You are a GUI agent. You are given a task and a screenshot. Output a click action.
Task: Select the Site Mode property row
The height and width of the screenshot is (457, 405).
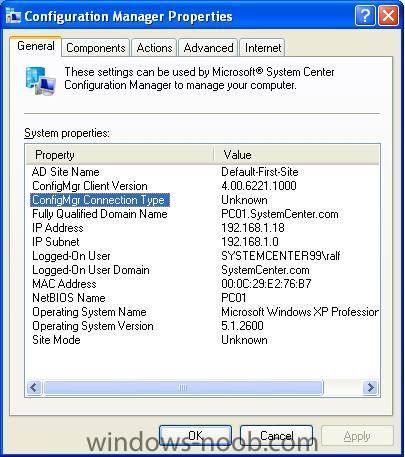202,340
